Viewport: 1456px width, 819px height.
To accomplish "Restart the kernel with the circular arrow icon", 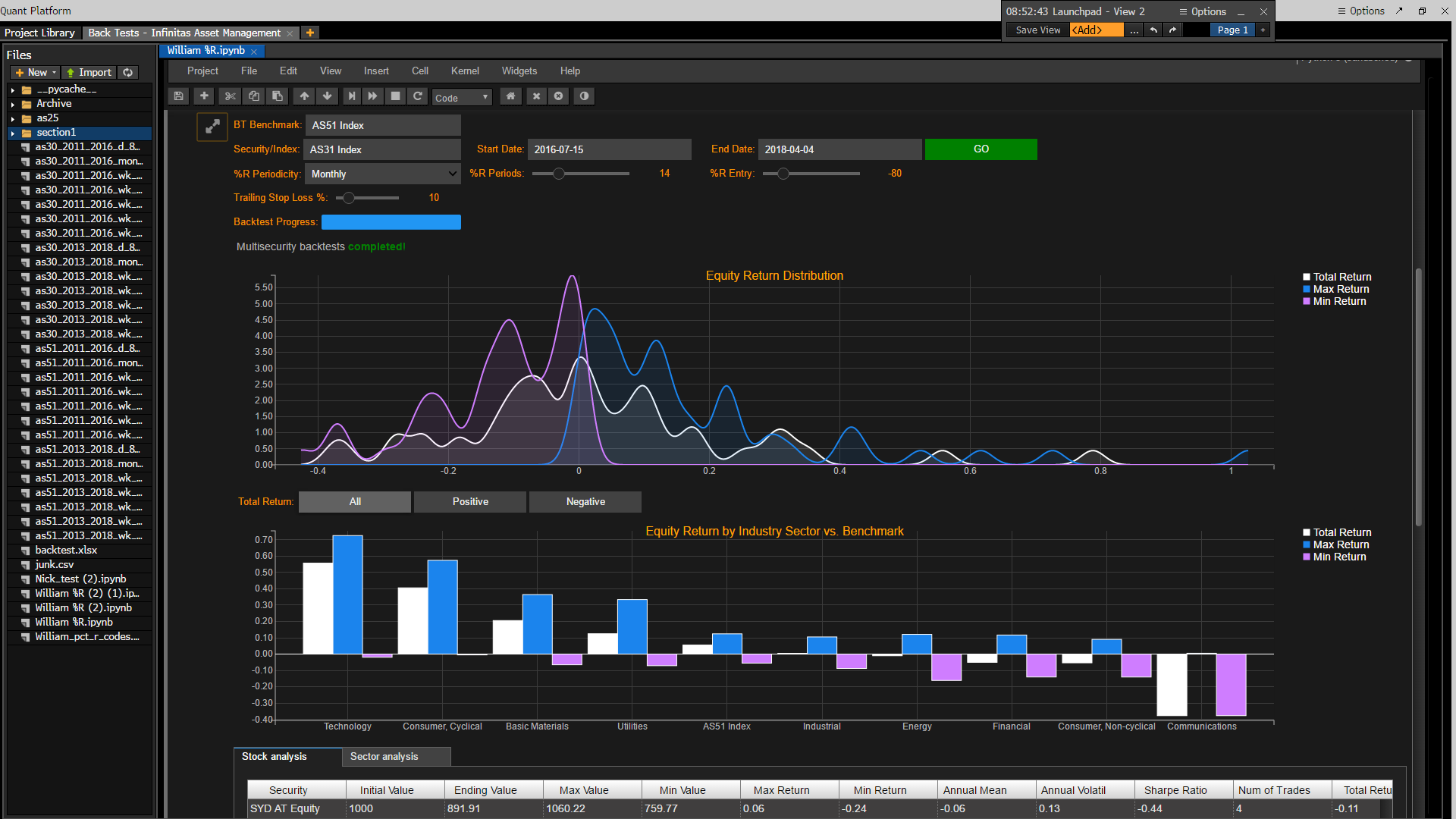I will tap(417, 96).
